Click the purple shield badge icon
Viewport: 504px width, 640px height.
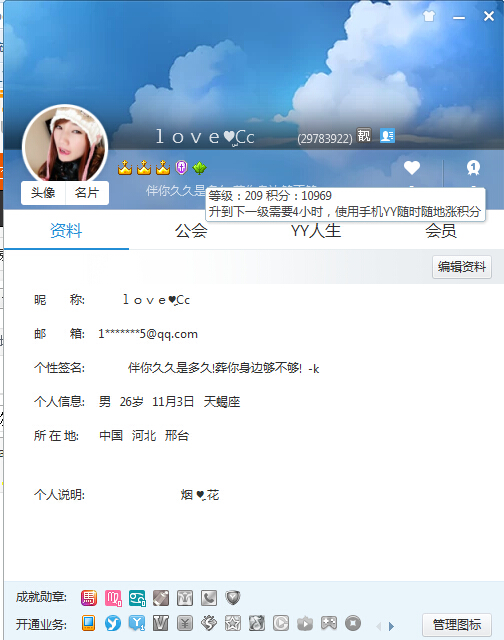coord(181,167)
